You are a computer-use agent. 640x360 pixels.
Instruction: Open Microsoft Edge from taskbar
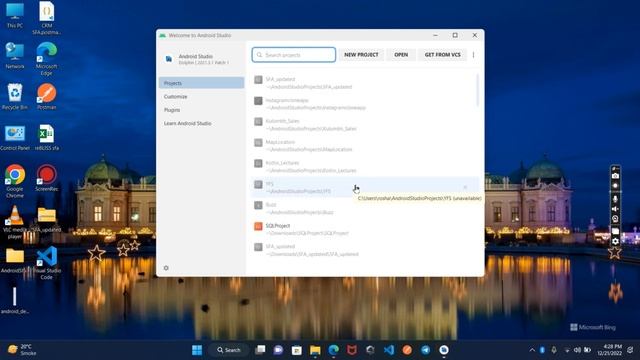(x=333, y=350)
